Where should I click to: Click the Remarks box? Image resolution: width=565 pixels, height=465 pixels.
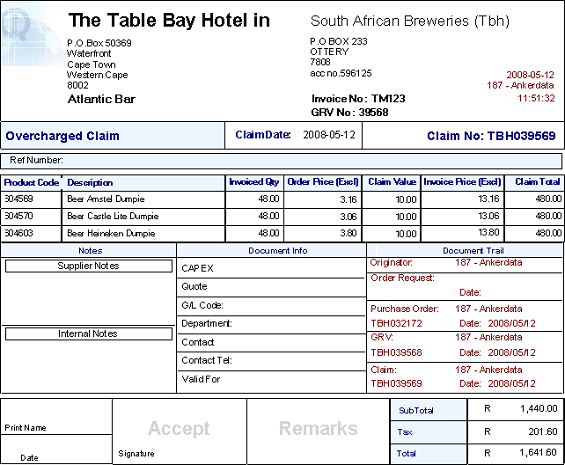point(319,431)
